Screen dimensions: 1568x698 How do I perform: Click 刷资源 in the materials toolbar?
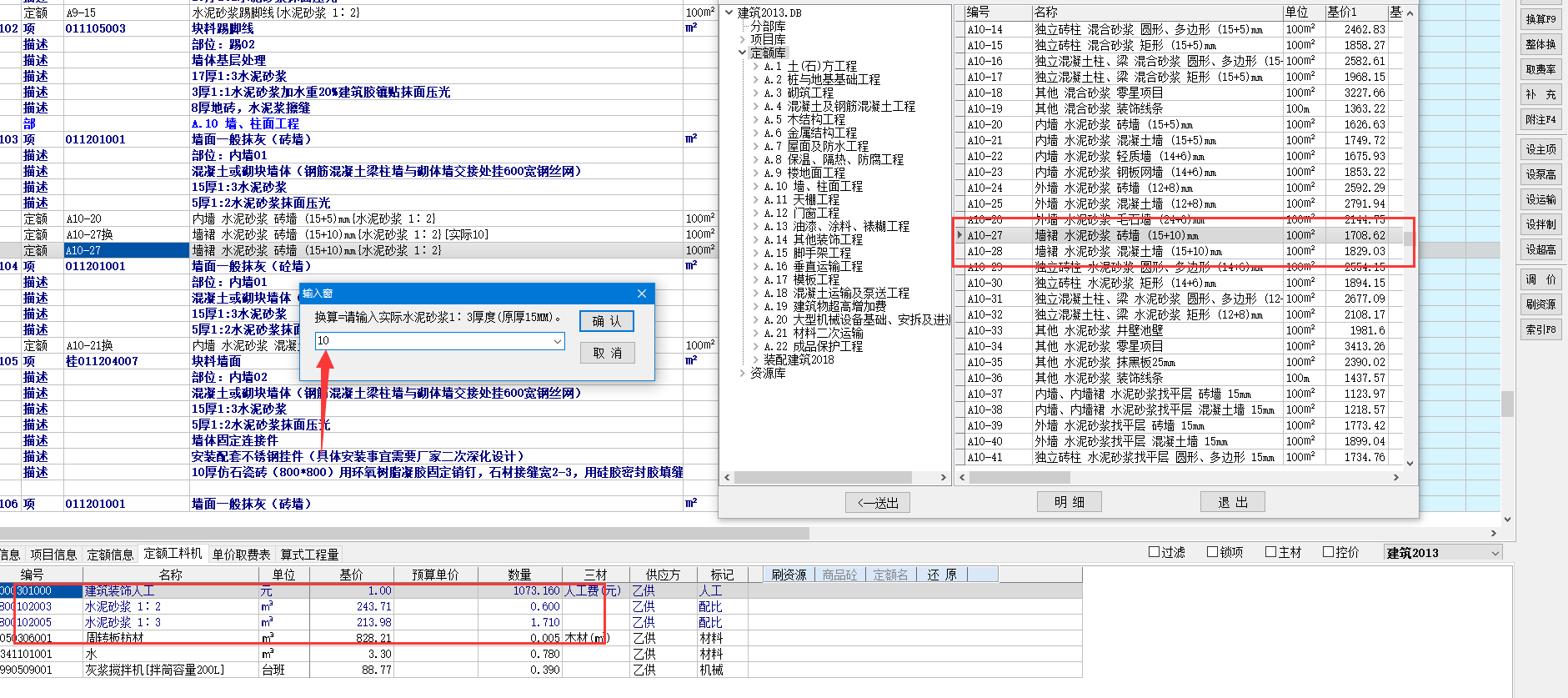click(789, 575)
